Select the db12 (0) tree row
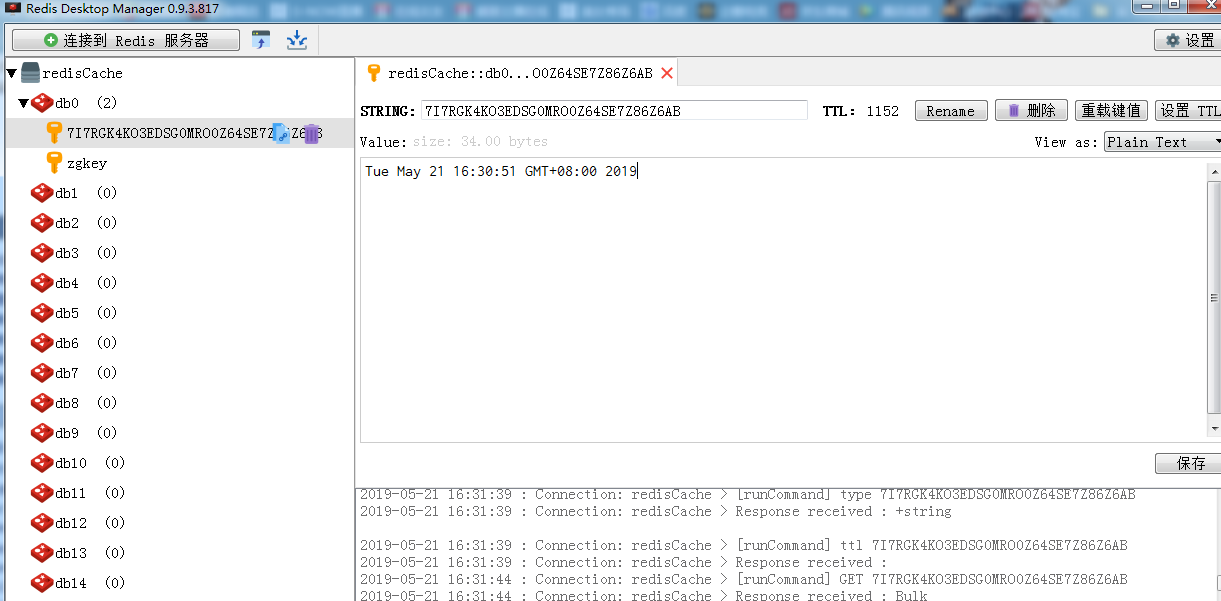The height and width of the screenshot is (601, 1221). (x=180, y=523)
